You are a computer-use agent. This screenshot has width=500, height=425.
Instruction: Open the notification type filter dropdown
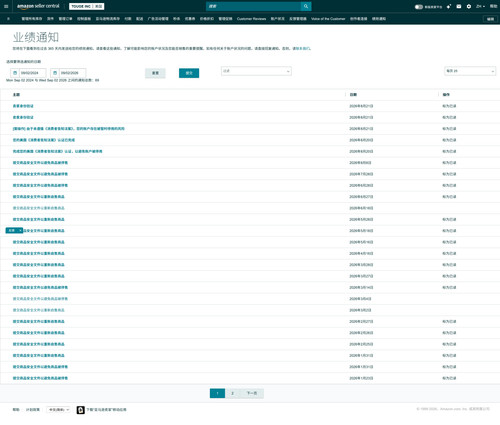pos(256,71)
